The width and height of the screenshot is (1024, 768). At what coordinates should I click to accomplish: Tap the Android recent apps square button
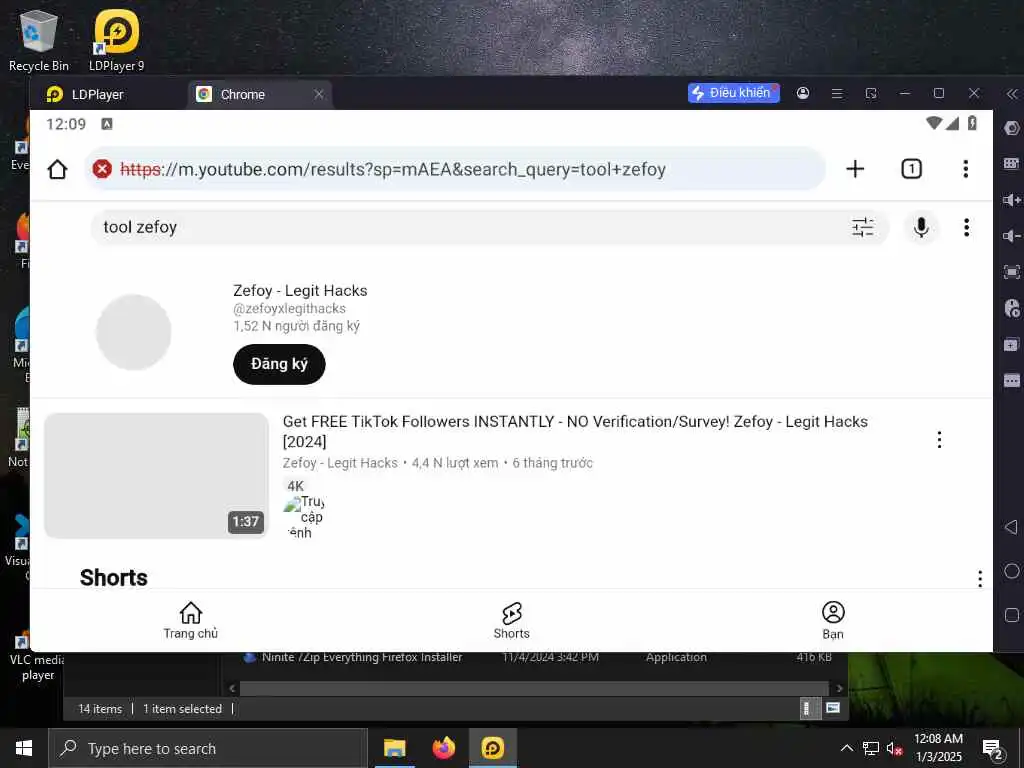point(1012,615)
